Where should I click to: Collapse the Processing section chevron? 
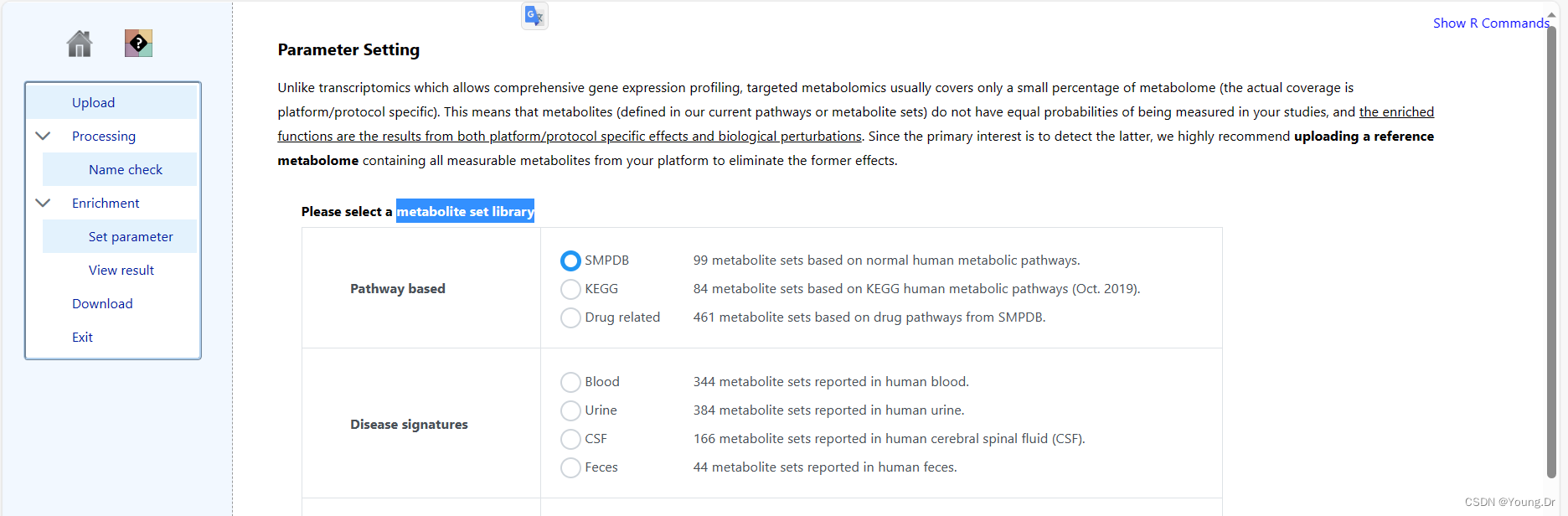coord(43,136)
